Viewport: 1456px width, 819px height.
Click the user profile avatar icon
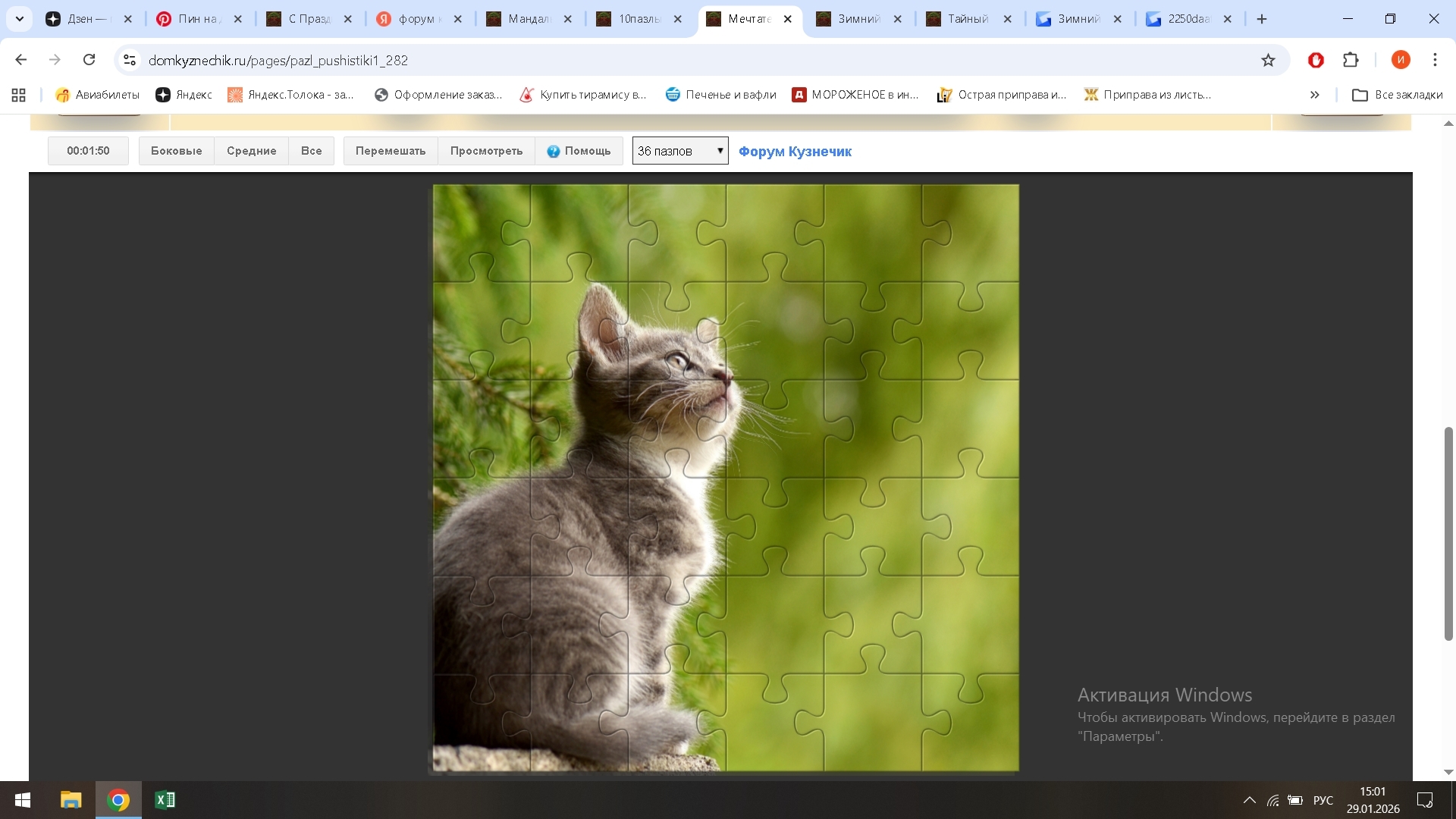coord(1401,60)
